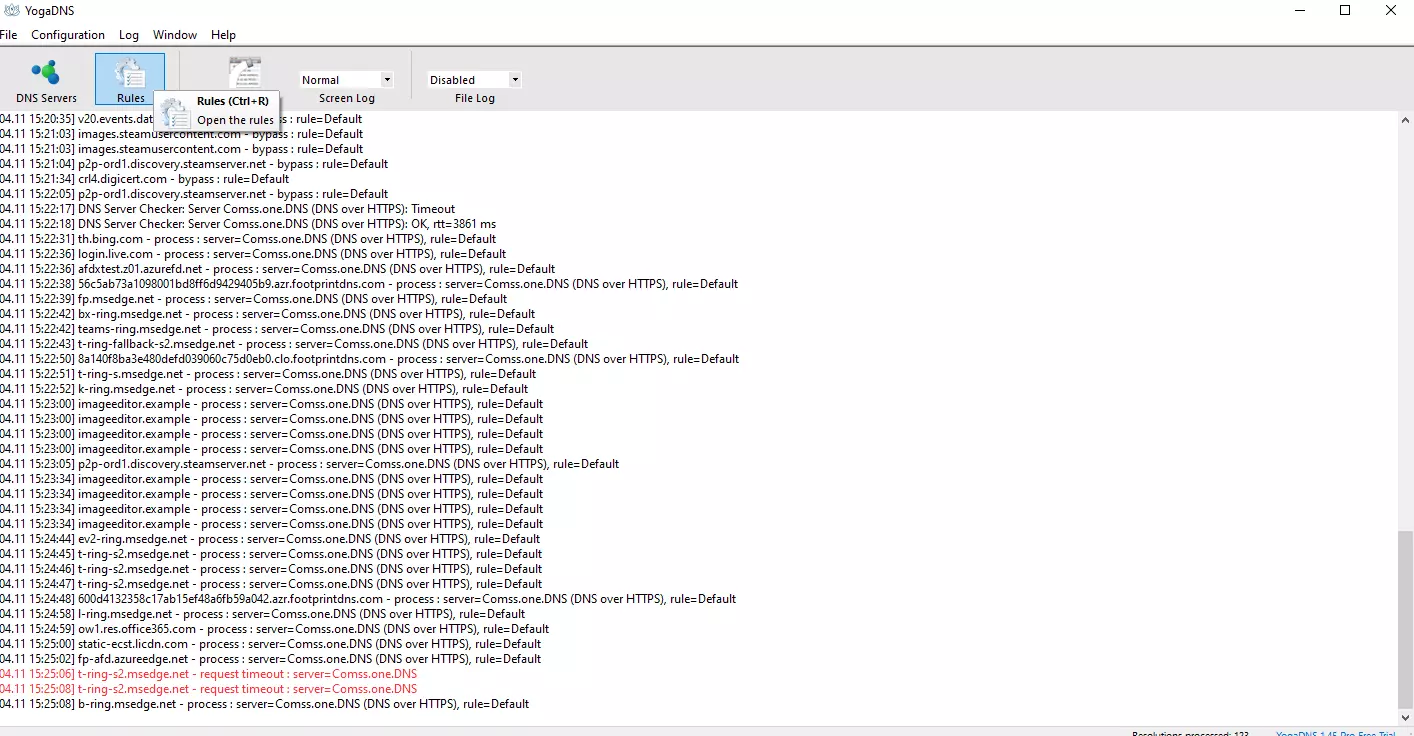Image resolution: width=1414 pixels, height=736 pixels.
Task: Click the log scrollbar down arrow
Action: (x=1405, y=717)
